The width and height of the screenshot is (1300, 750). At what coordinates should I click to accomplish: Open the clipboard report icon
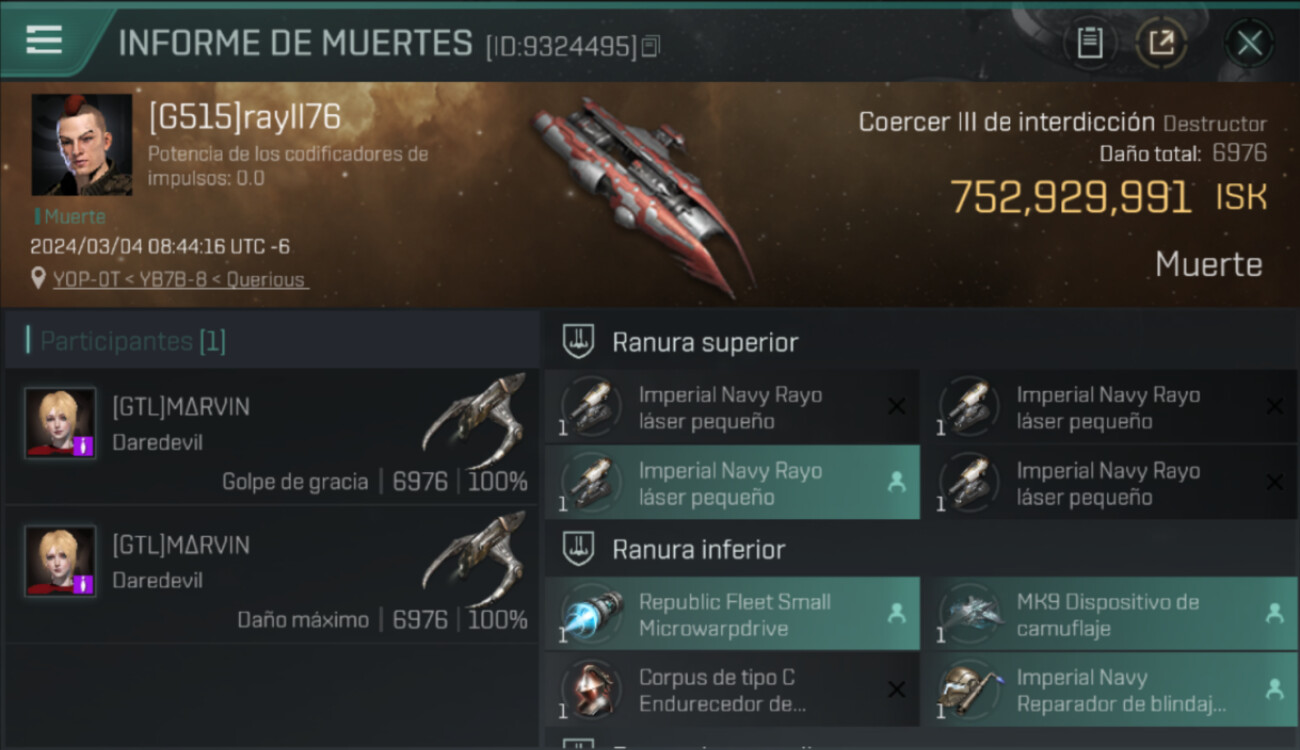tap(1090, 43)
